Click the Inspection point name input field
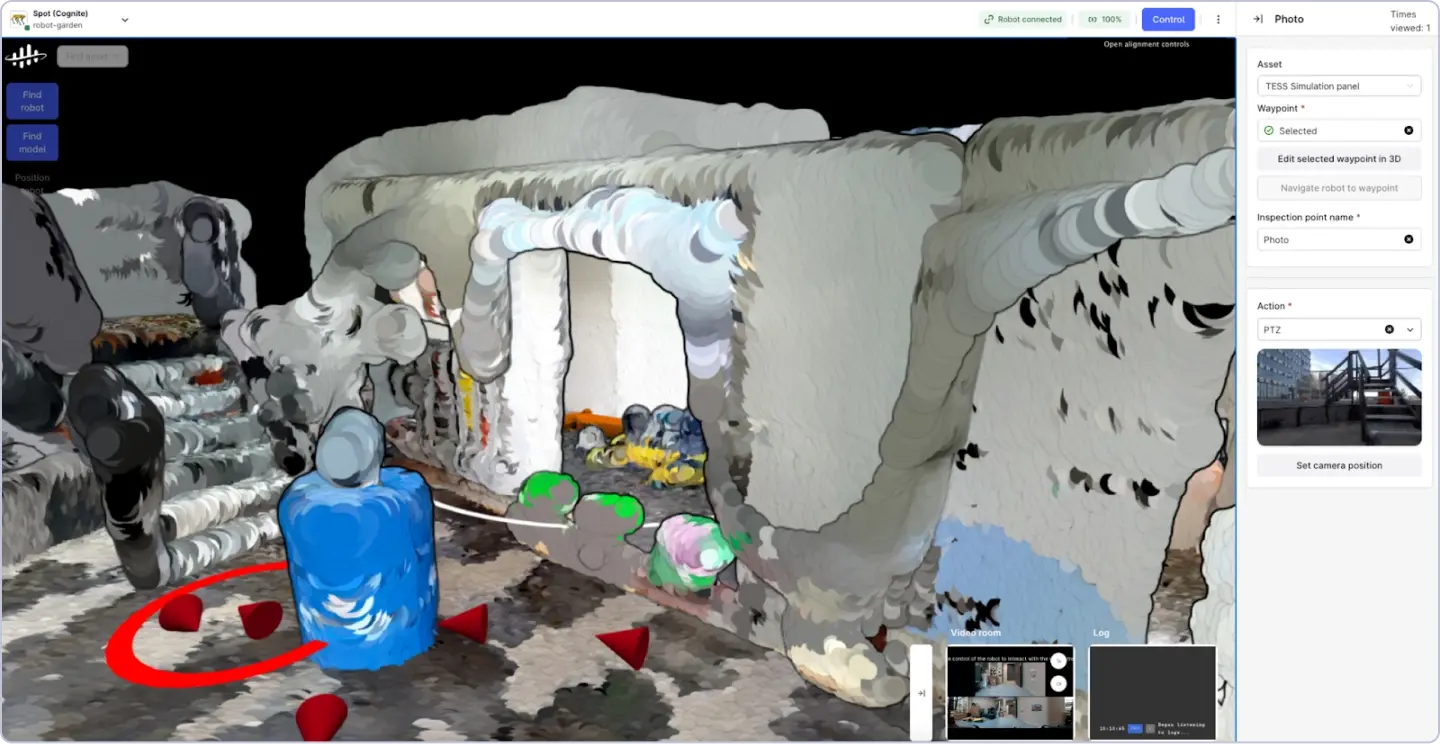 (x=1339, y=240)
